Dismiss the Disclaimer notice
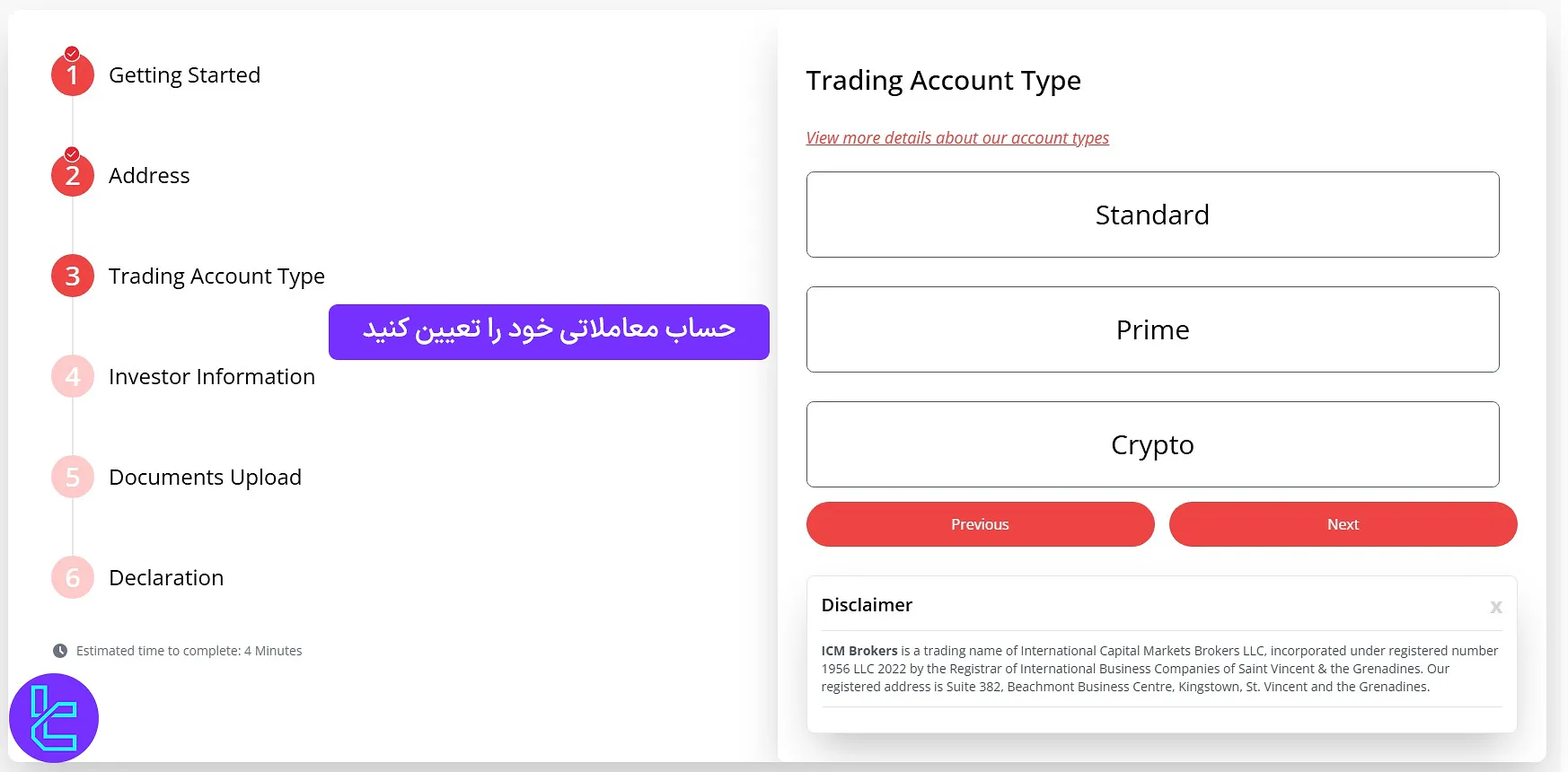This screenshot has height=772, width=1568. tap(1495, 606)
